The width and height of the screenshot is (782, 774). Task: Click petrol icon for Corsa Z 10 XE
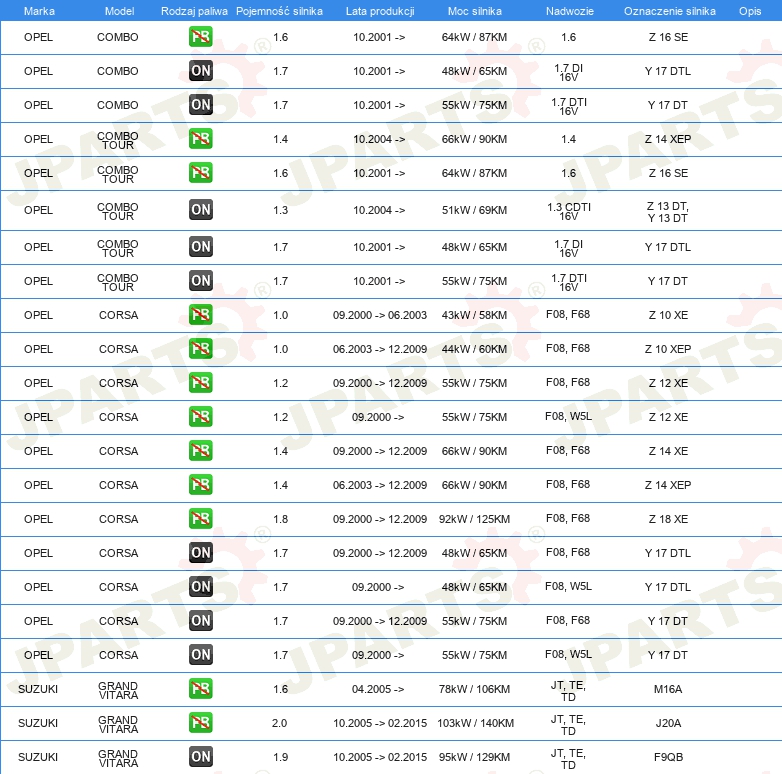(x=200, y=315)
